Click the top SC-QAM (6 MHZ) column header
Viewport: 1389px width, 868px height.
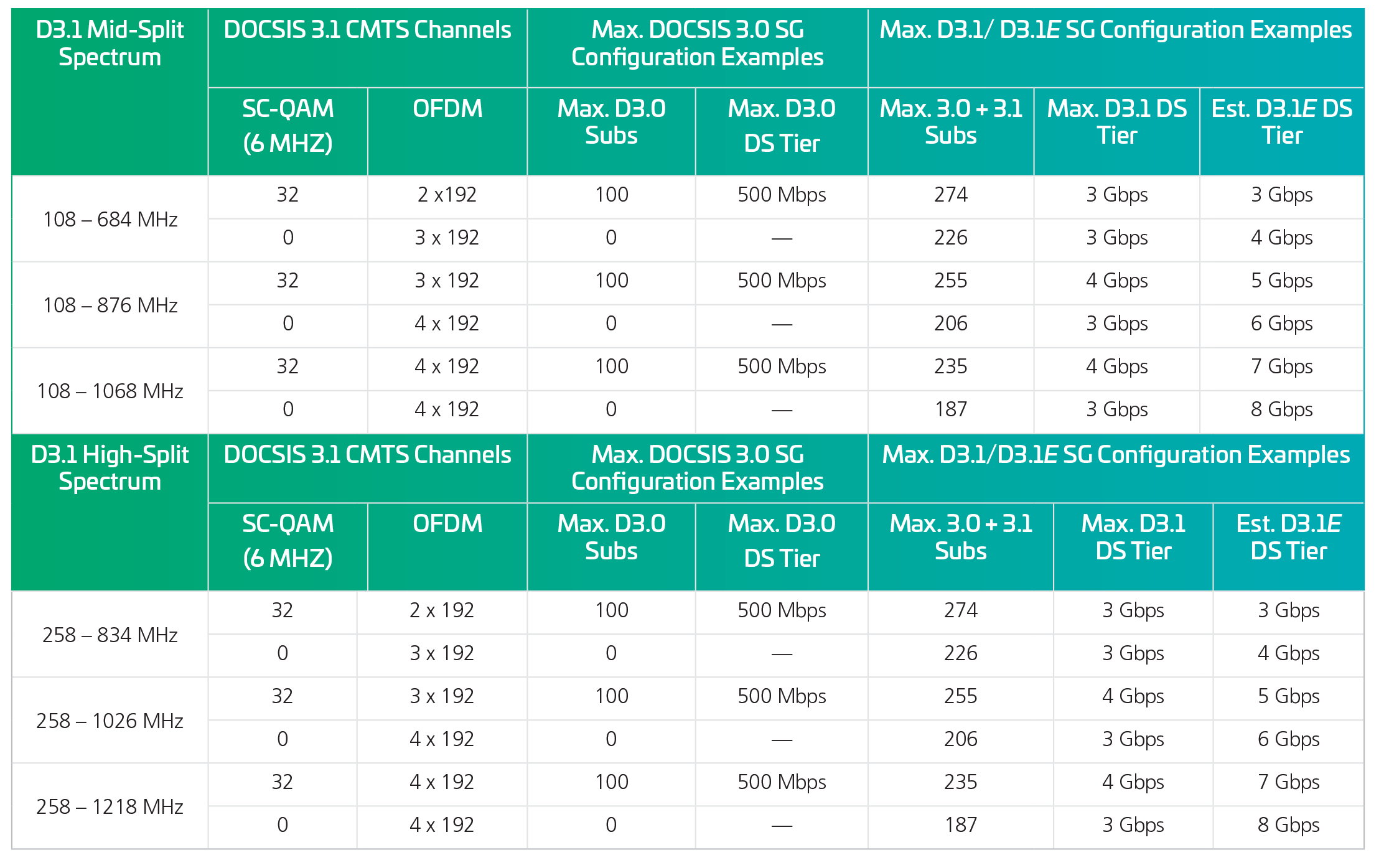pyautogui.click(x=288, y=126)
